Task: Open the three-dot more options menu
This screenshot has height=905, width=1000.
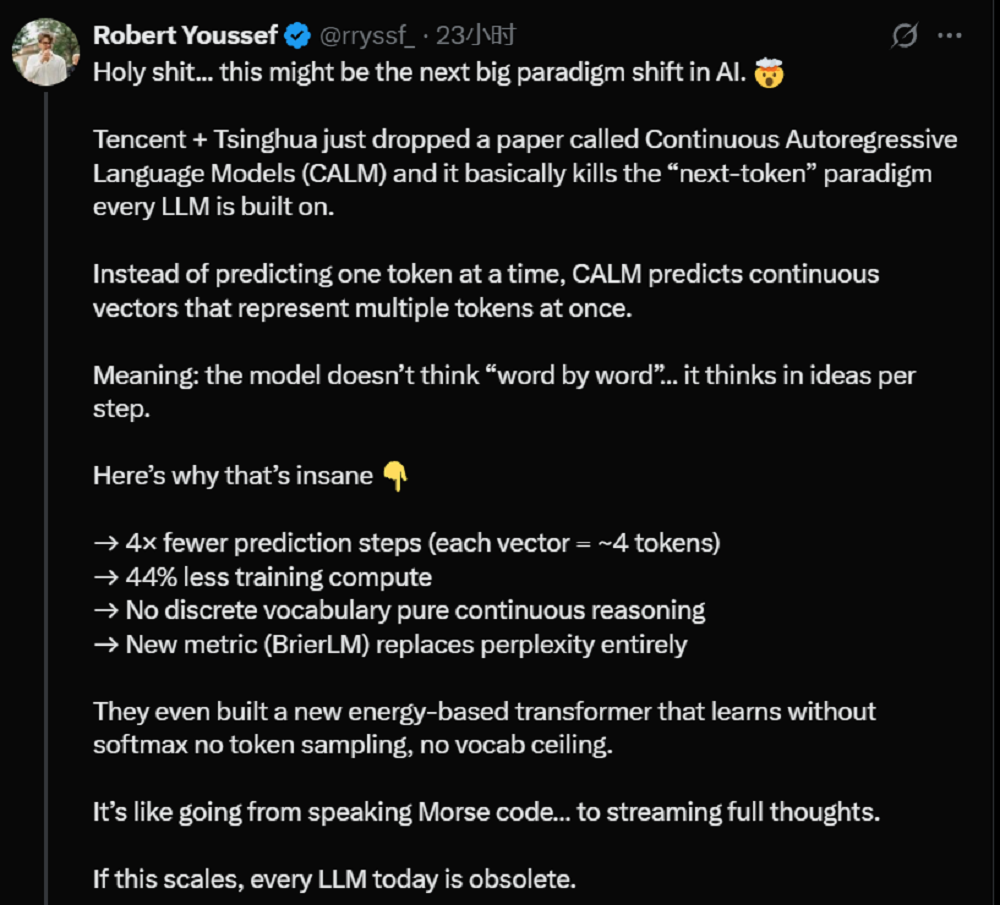Action: pyautogui.click(x=950, y=37)
